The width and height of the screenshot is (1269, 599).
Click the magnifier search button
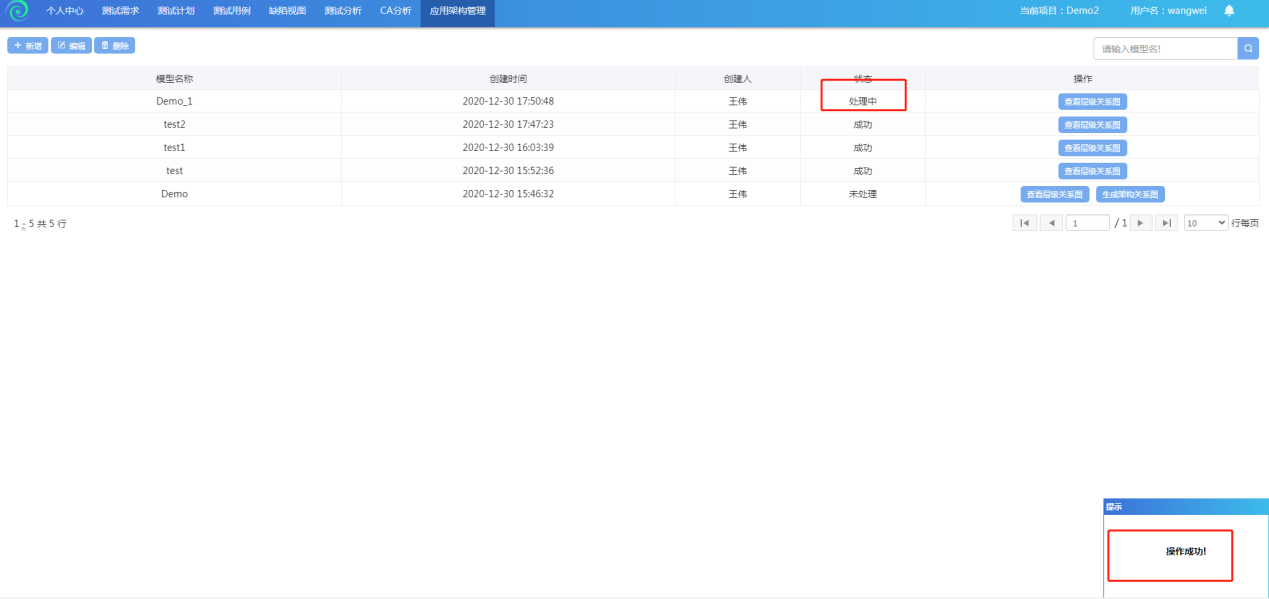click(x=1248, y=48)
